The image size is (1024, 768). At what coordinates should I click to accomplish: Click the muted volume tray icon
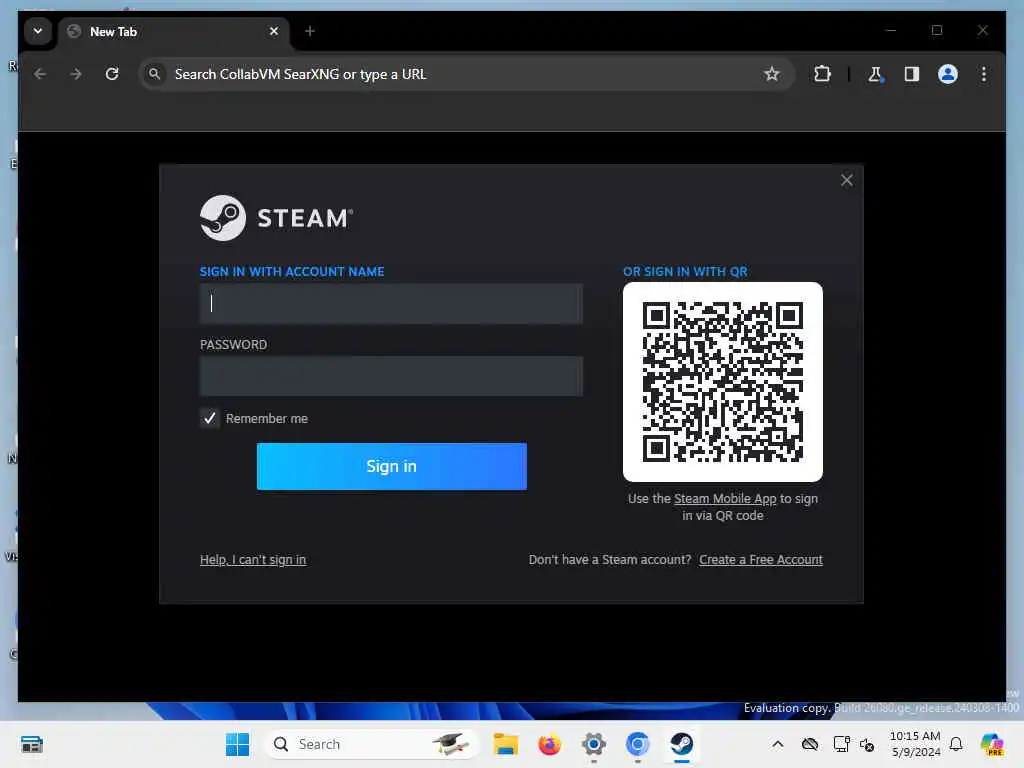pos(867,744)
